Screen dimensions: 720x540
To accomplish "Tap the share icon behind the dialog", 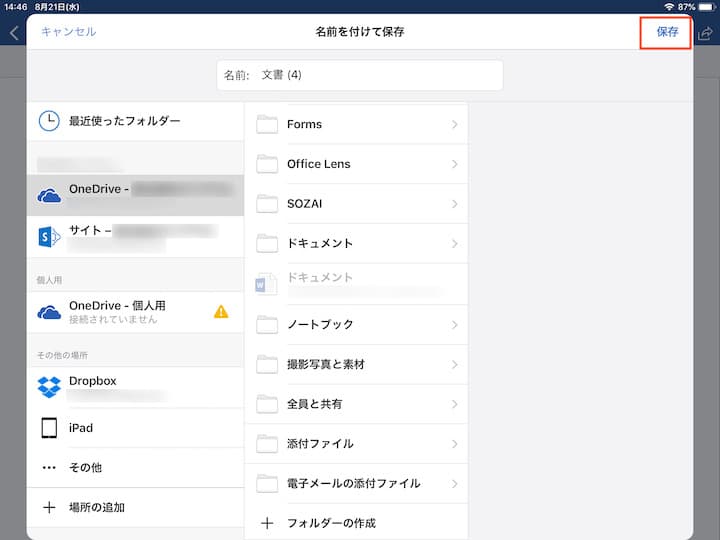I will click(706, 34).
